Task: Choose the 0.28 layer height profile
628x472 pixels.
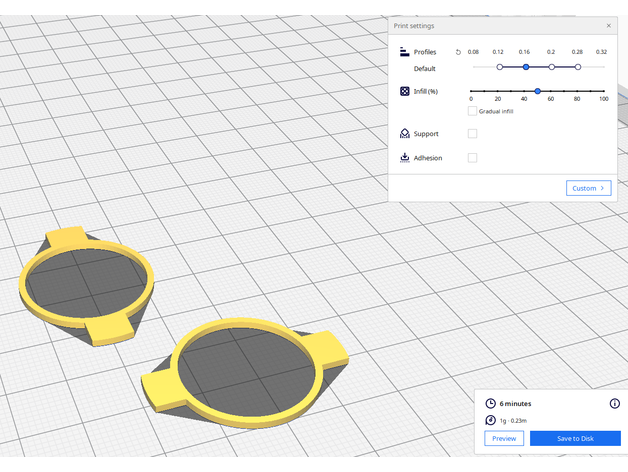Action: 577,67
